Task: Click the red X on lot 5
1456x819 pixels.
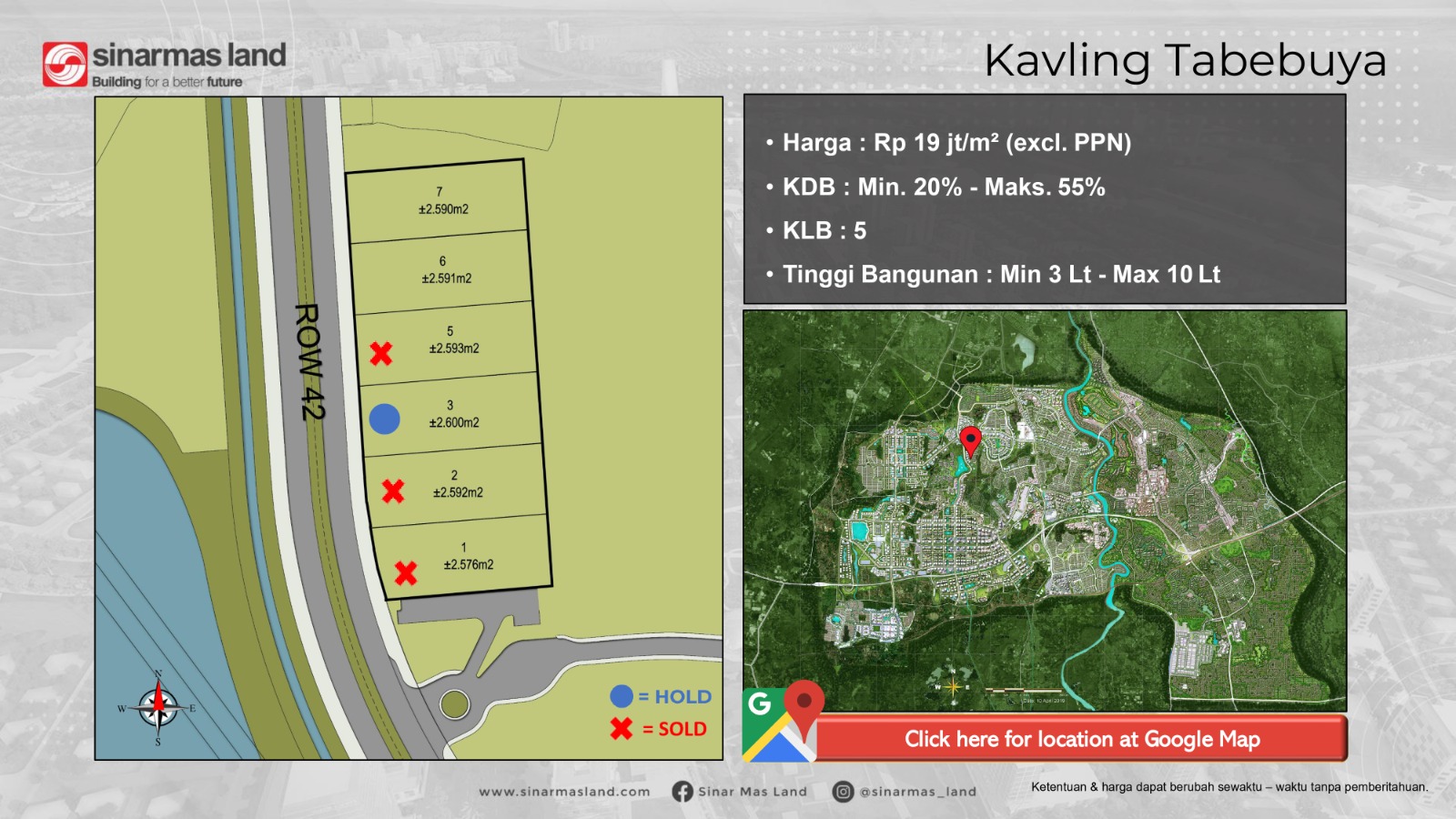Action: [x=381, y=353]
